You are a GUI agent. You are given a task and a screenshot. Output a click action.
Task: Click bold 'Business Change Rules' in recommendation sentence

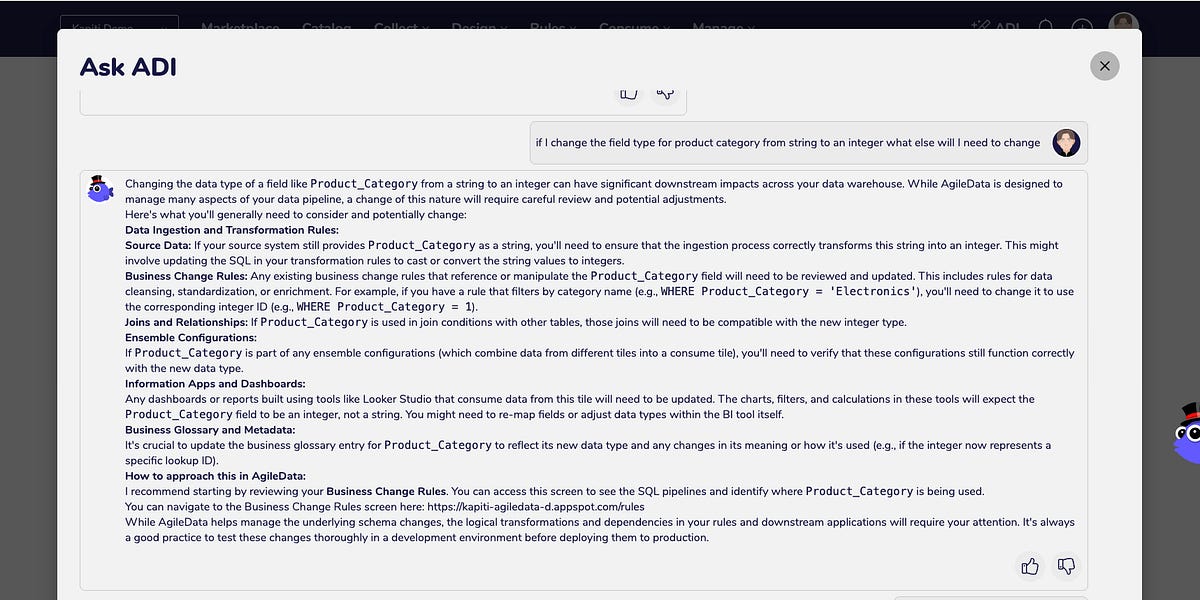coord(386,491)
